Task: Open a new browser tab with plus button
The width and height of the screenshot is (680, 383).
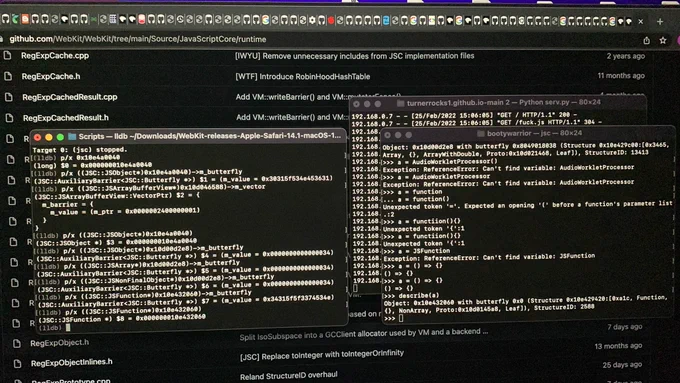Action: click(x=660, y=21)
